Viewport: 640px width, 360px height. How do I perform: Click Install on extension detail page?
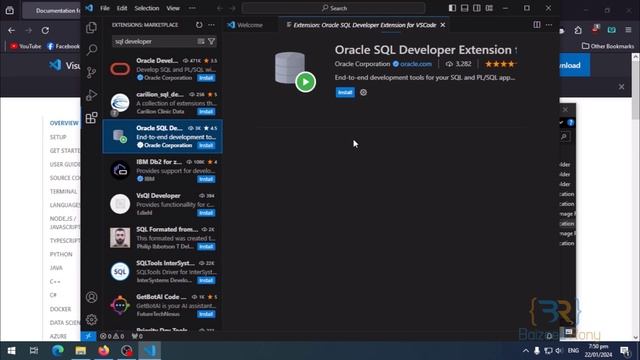345,92
